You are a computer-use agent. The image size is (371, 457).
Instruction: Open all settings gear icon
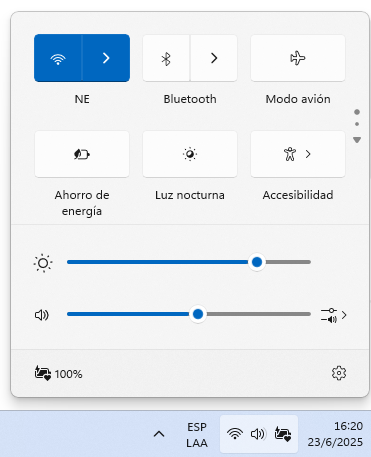(339, 373)
